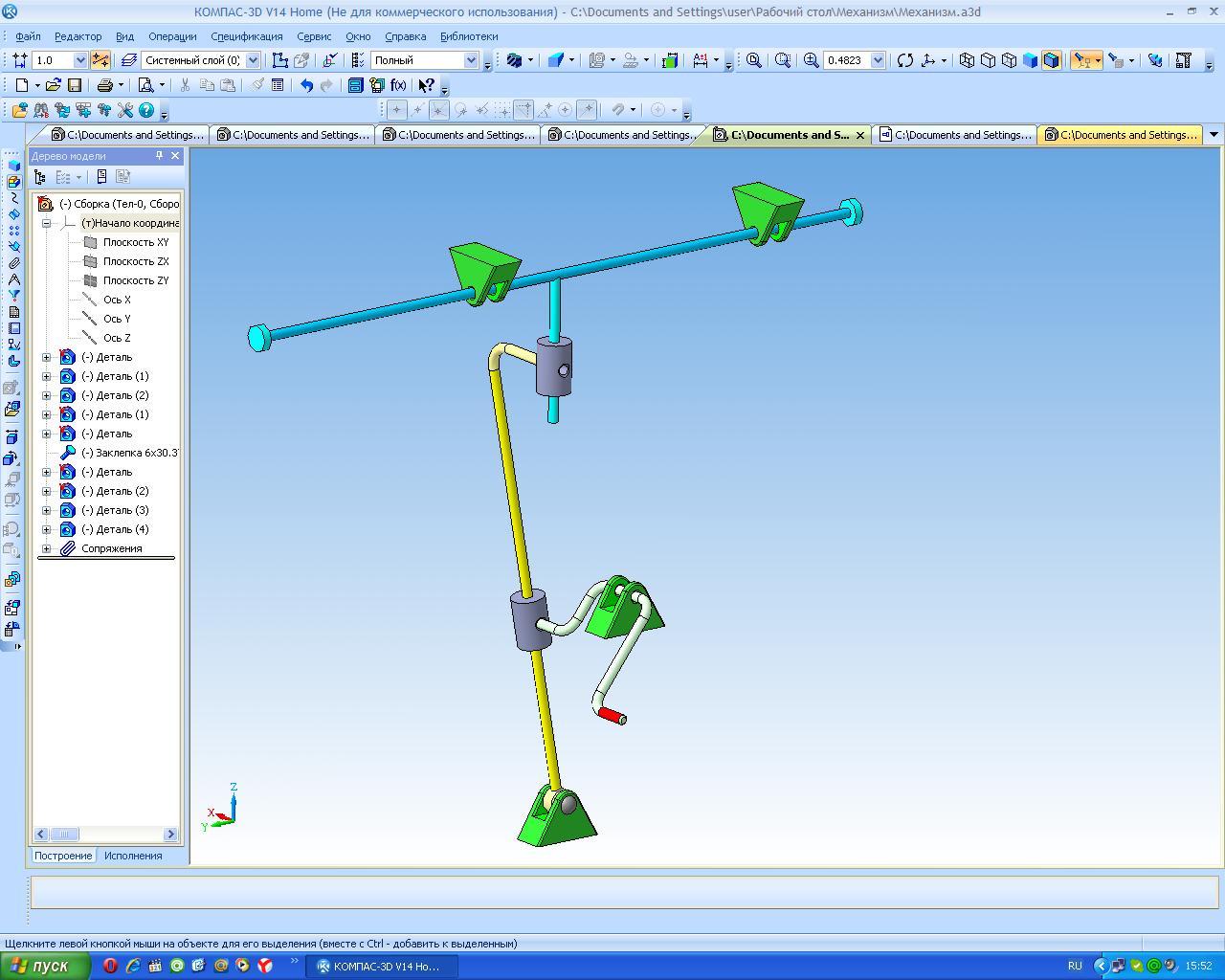Toggle shaded with edges display mode
Viewport: 1225px width, 980px height.
click(1051, 60)
